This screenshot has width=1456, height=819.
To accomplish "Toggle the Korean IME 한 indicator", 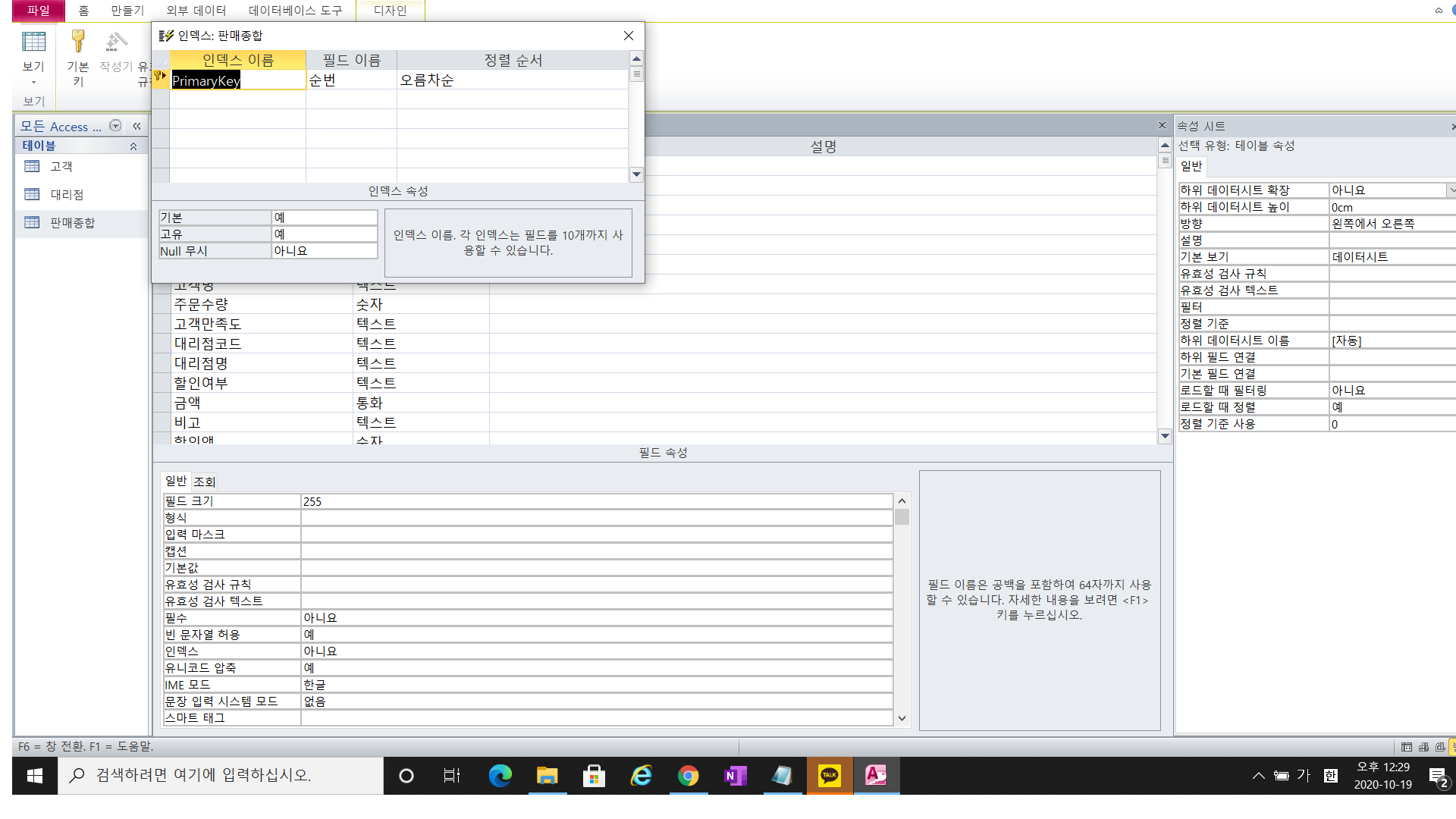I will coord(1331,775).
